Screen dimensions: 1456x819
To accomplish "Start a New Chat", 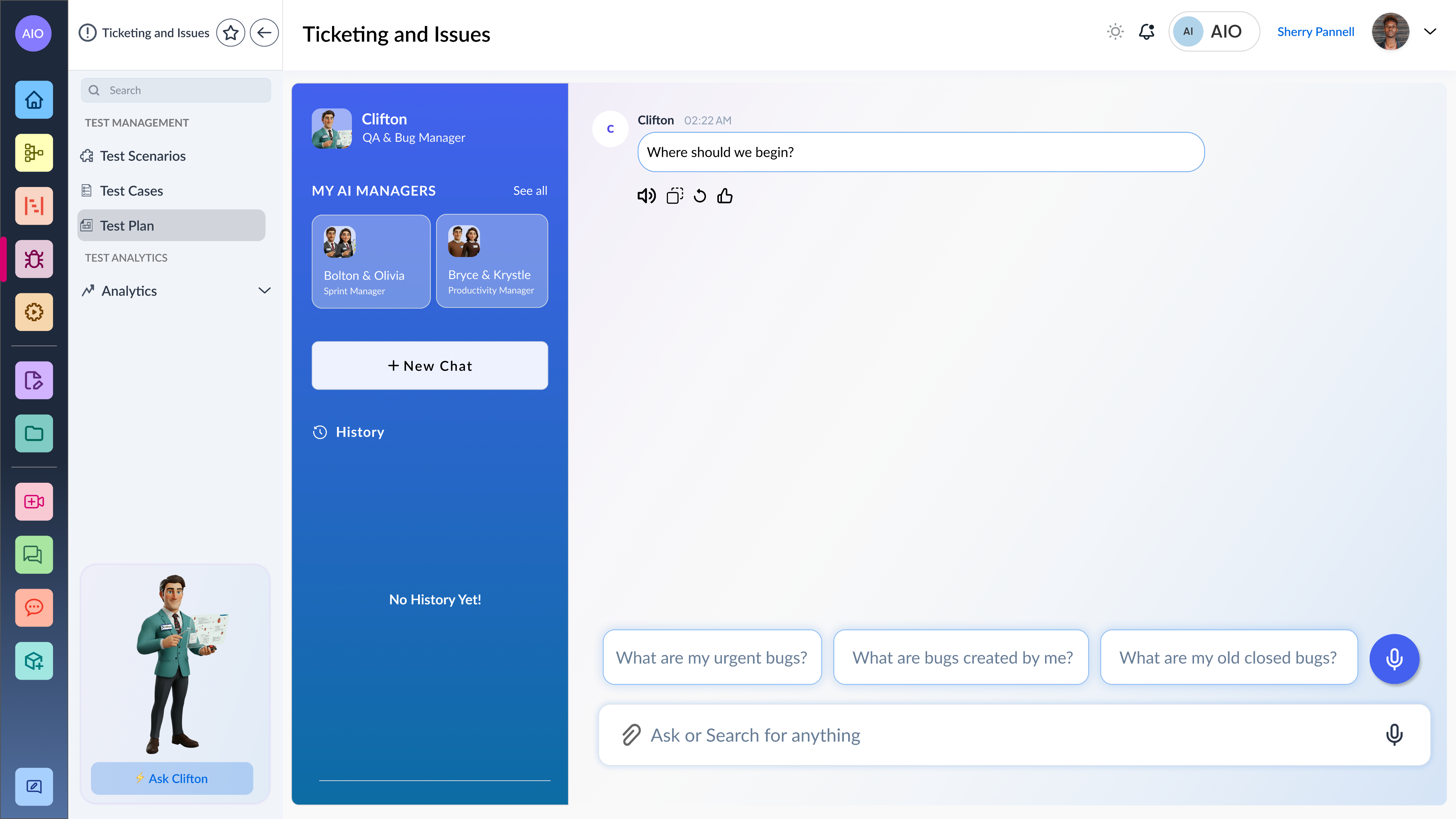I will click(429, 366).
